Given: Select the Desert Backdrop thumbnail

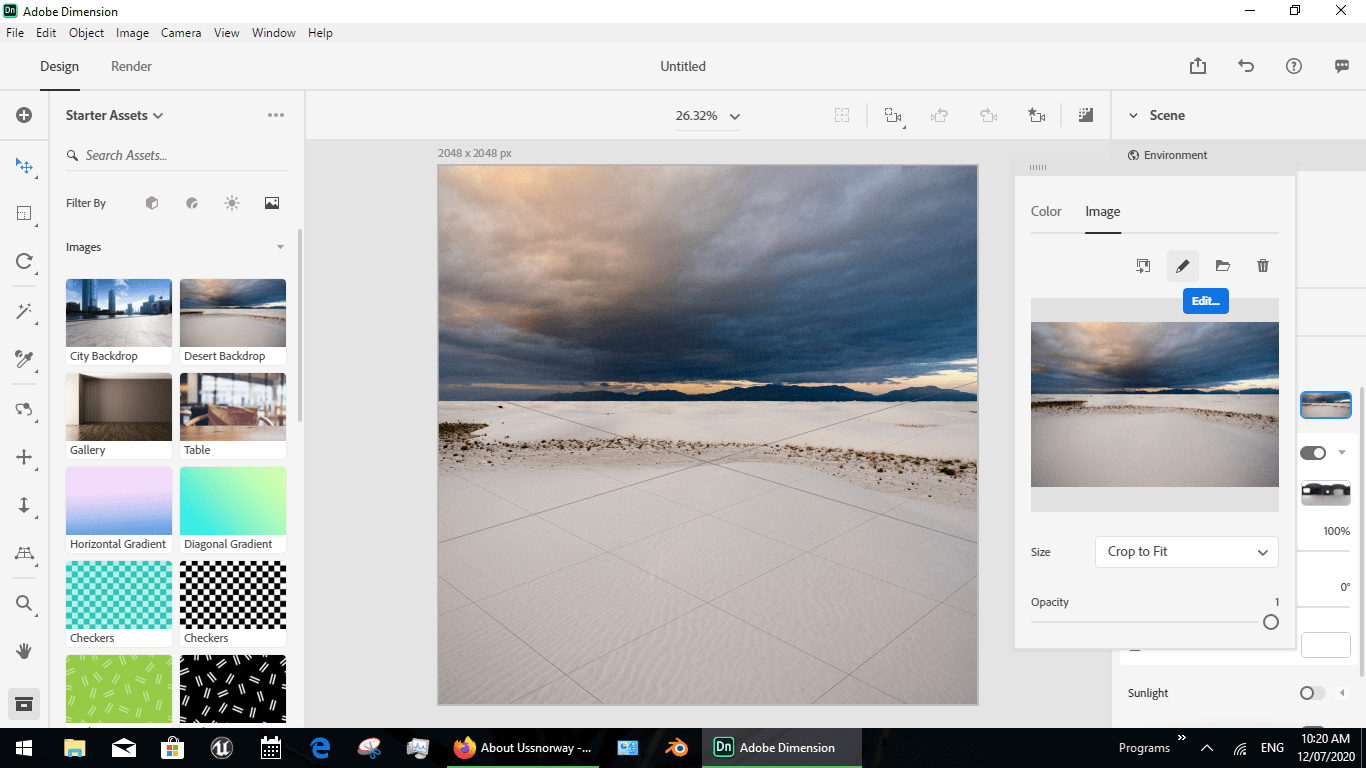Looking at the screenshot, I should pos(233,322).
